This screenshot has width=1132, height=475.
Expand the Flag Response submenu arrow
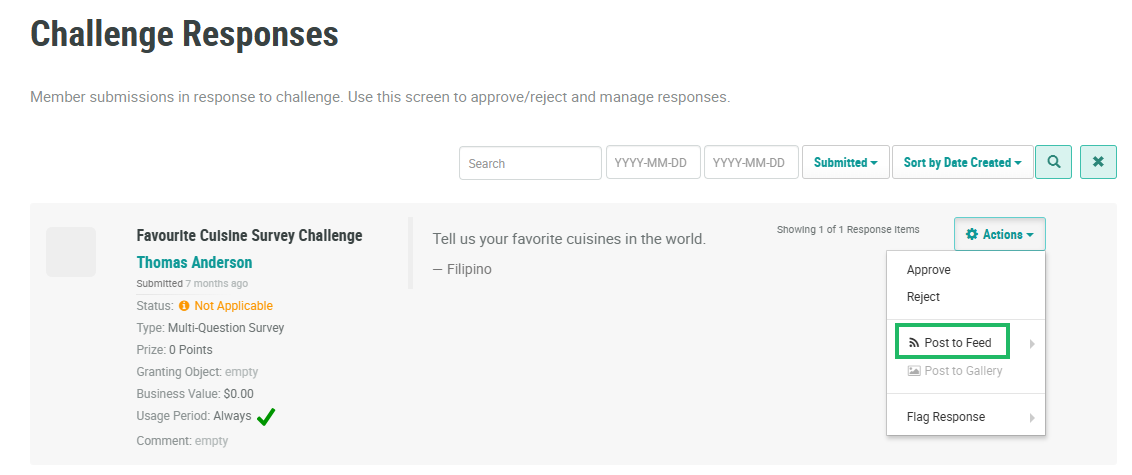tap(1031, 418)
